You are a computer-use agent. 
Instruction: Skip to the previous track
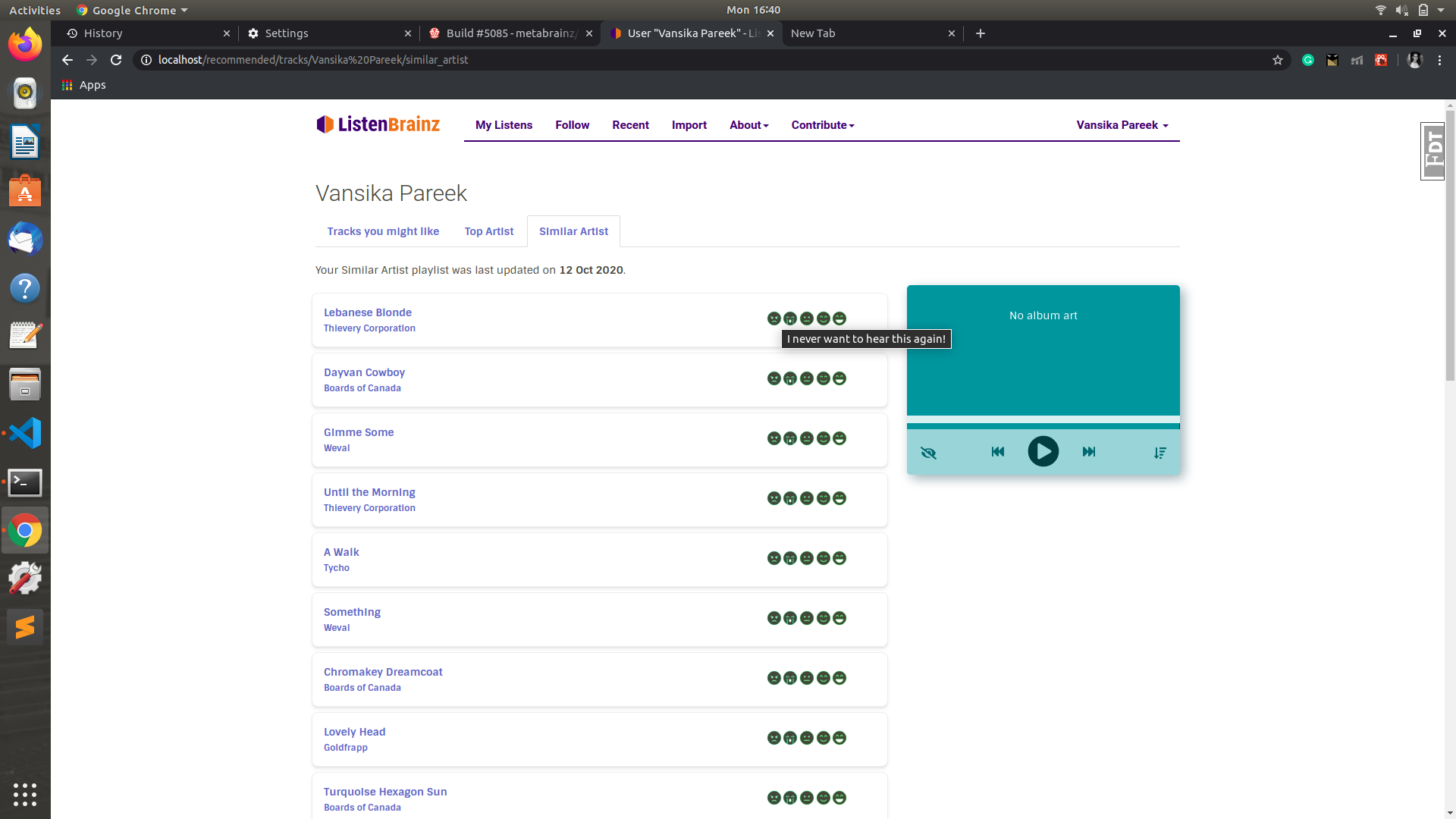998,451
